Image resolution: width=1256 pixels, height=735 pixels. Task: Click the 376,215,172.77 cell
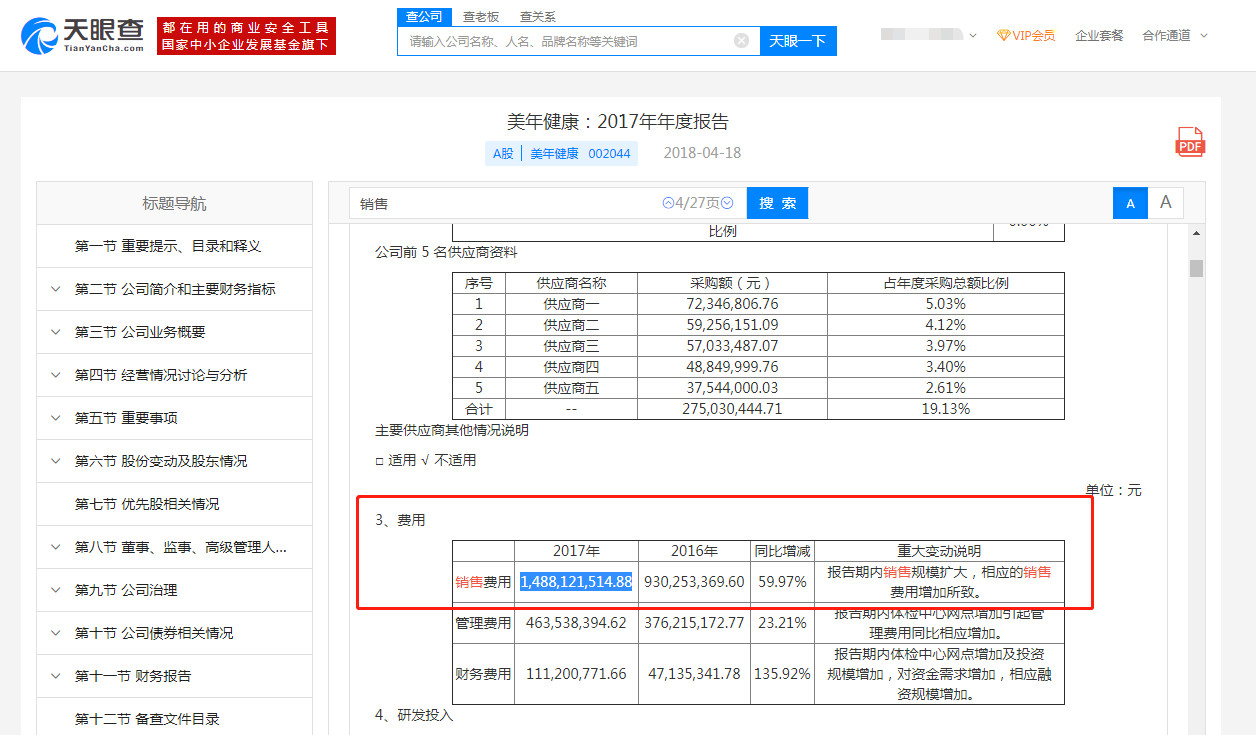[x=694, y=623]
